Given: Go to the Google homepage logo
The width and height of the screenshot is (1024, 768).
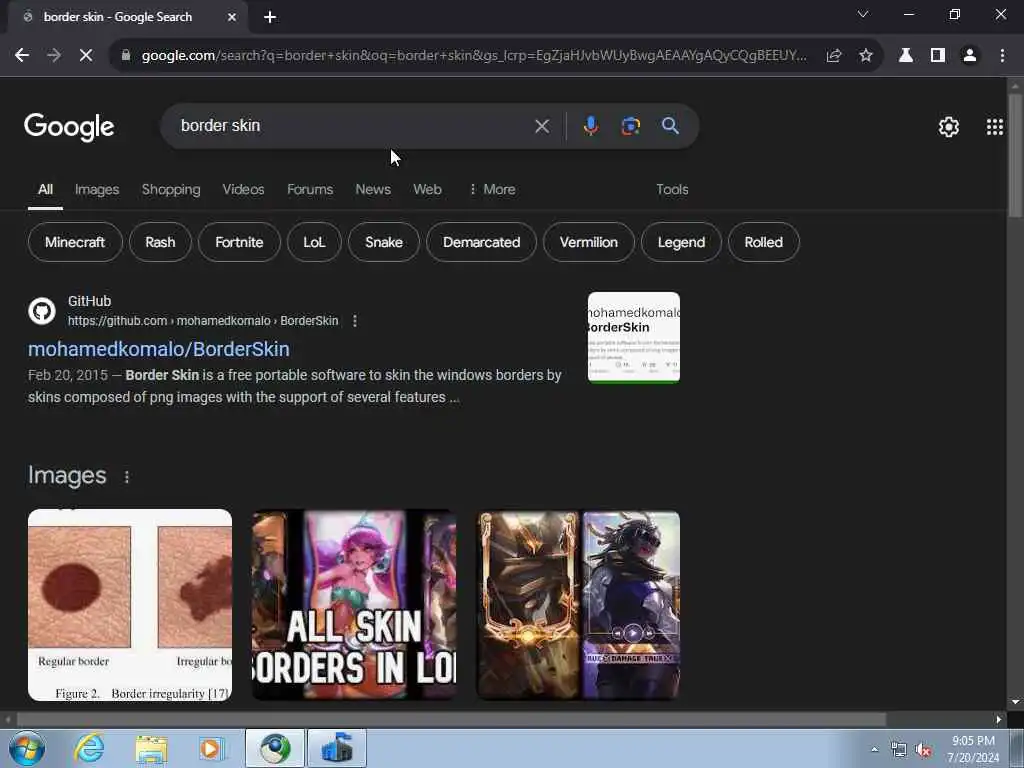Looking at the screenshot, I should pos(69,127).
